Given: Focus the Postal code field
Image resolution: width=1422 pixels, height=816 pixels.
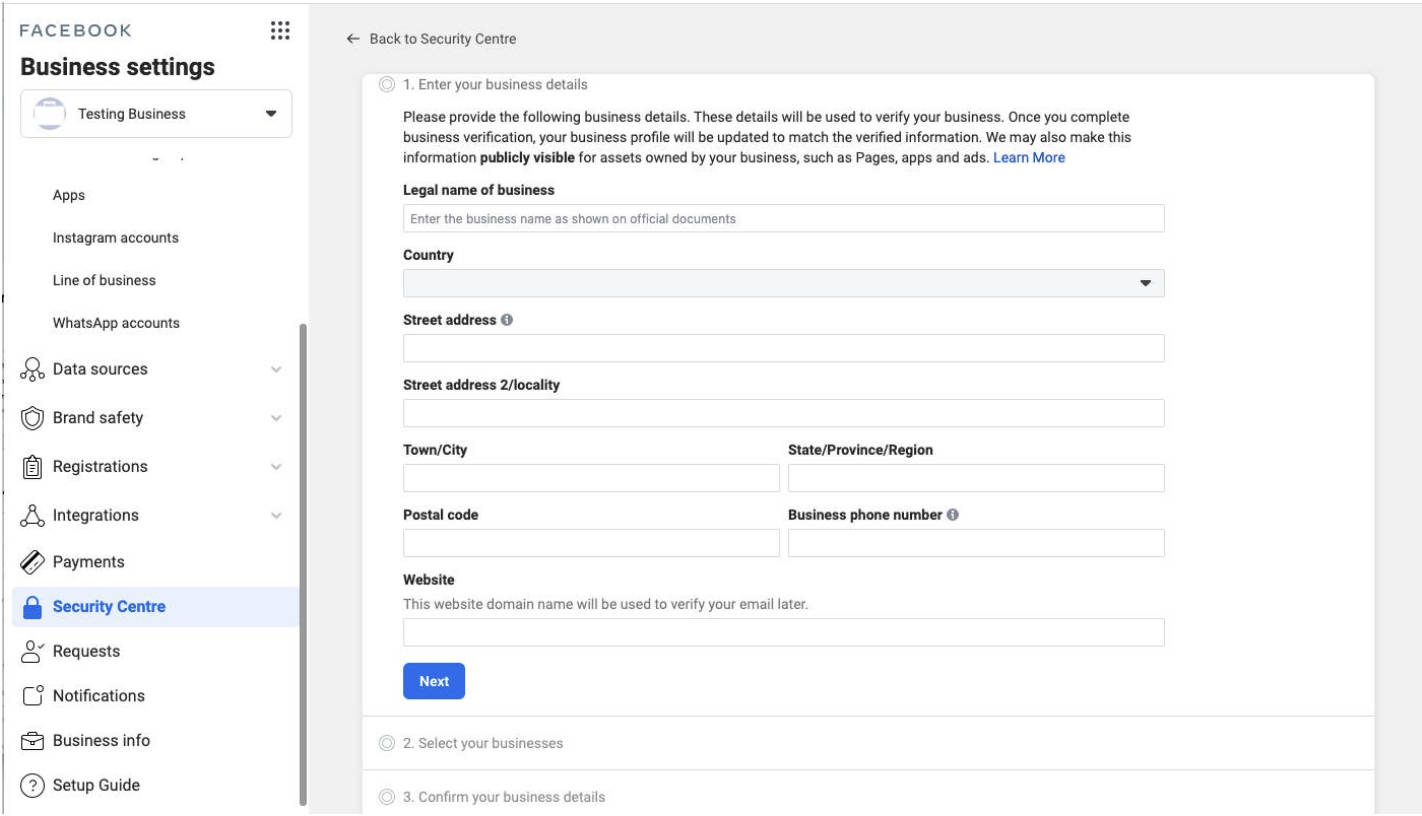Looking at the screenshot, I should click(x=591, y=543).
